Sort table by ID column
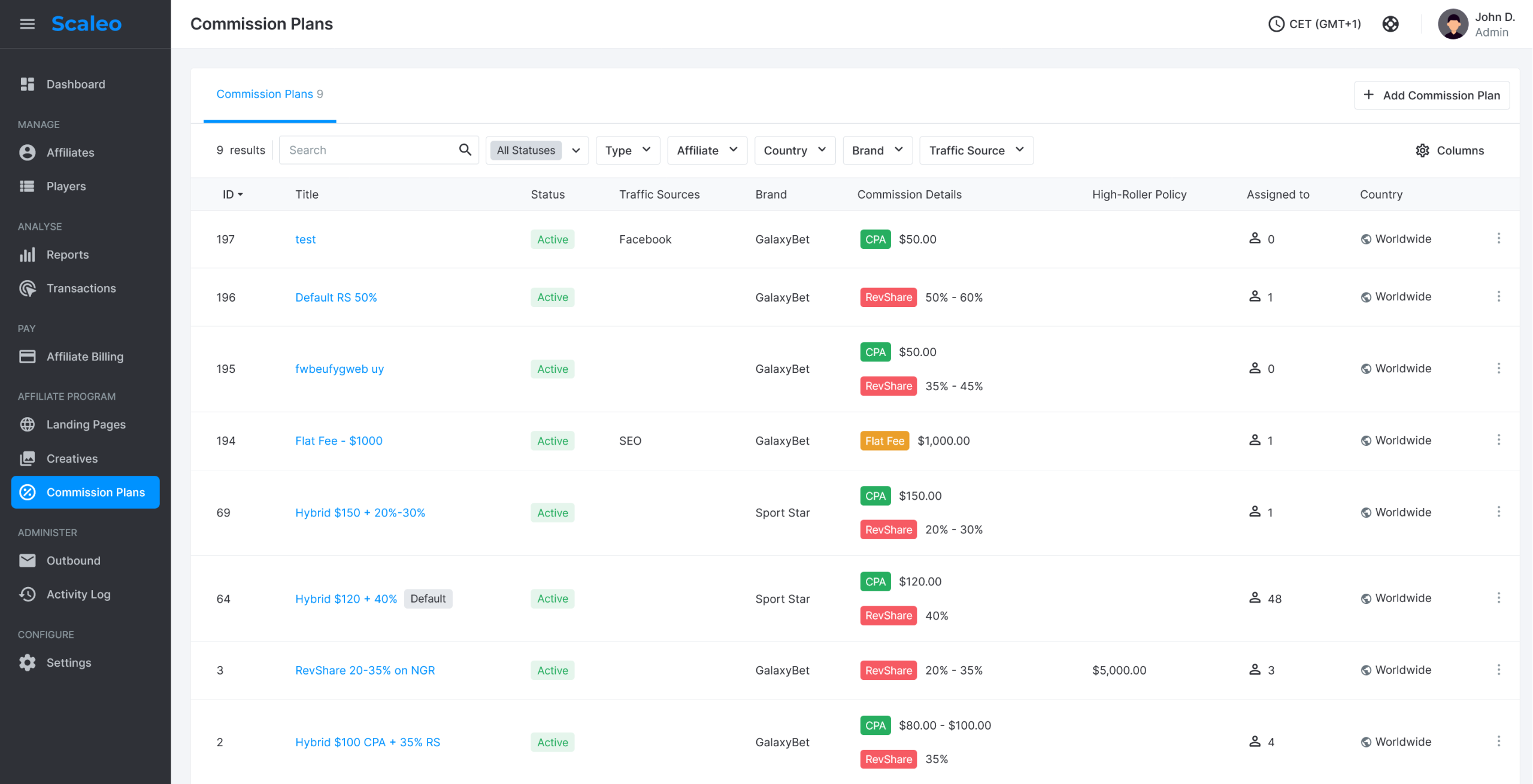The image size is (1533, 784). point(232,195)
